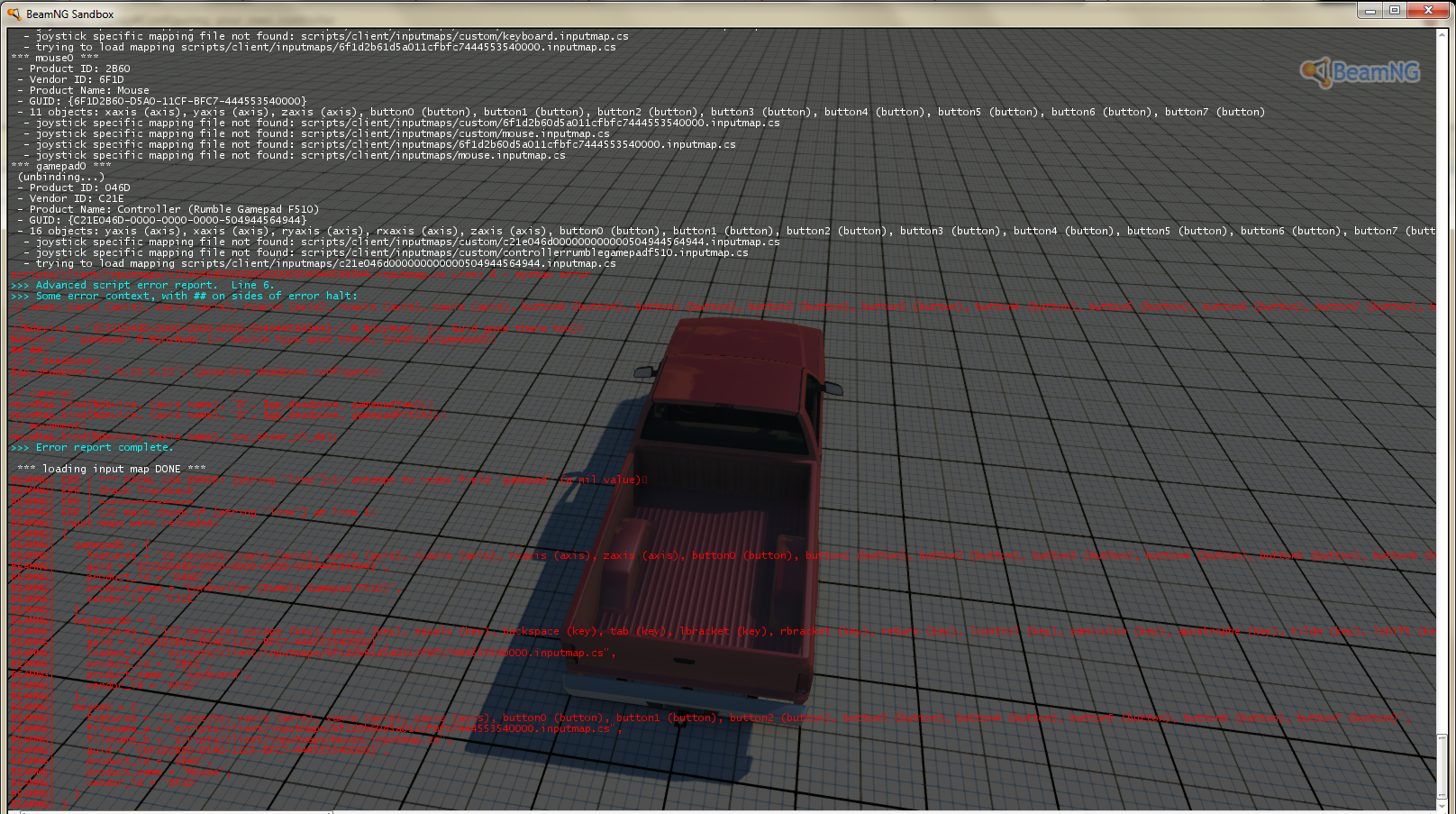Click the GUID line starting '{C21E046D'
Image resolution: width=1456 pixels, height=814 pixels.
point(162,220)
